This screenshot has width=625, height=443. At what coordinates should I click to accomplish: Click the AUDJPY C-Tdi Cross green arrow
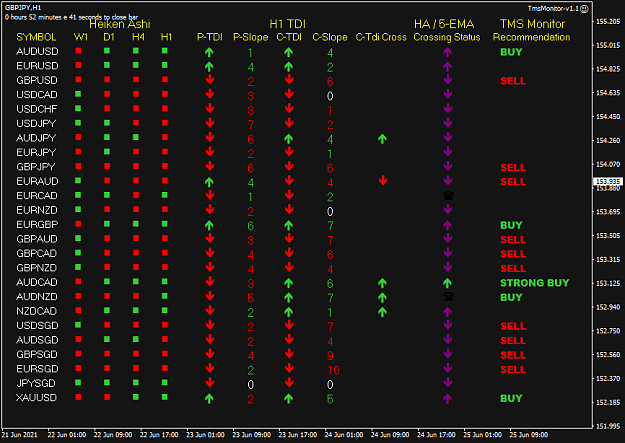click(x=382, y=139)
